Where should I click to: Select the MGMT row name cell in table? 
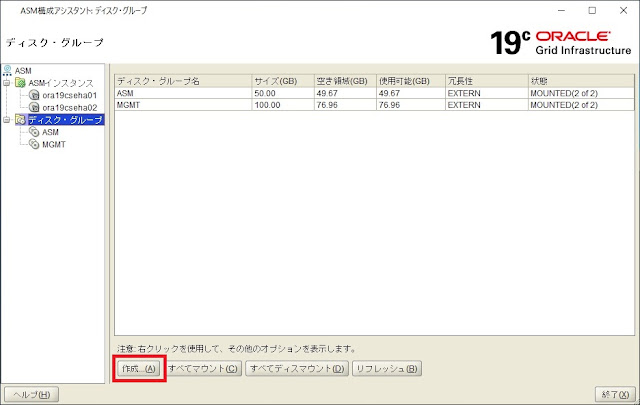[183, 105]
